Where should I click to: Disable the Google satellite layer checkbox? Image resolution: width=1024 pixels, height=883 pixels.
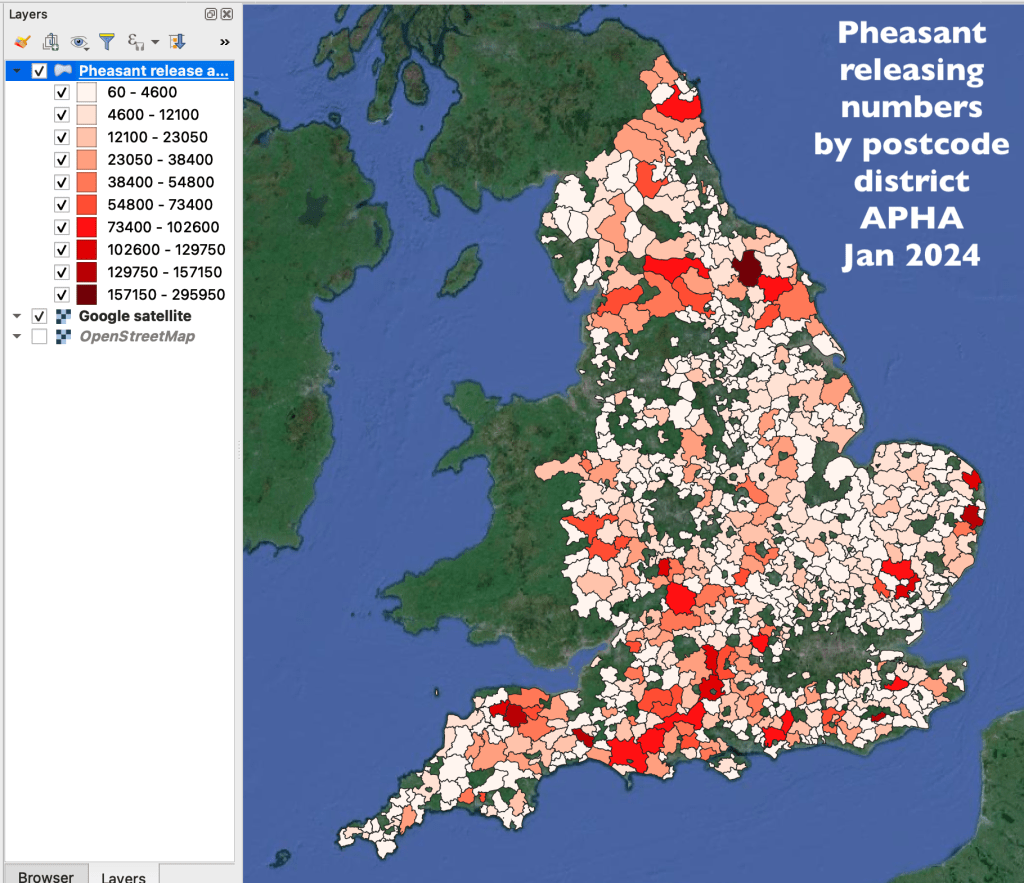click(40, 316)
